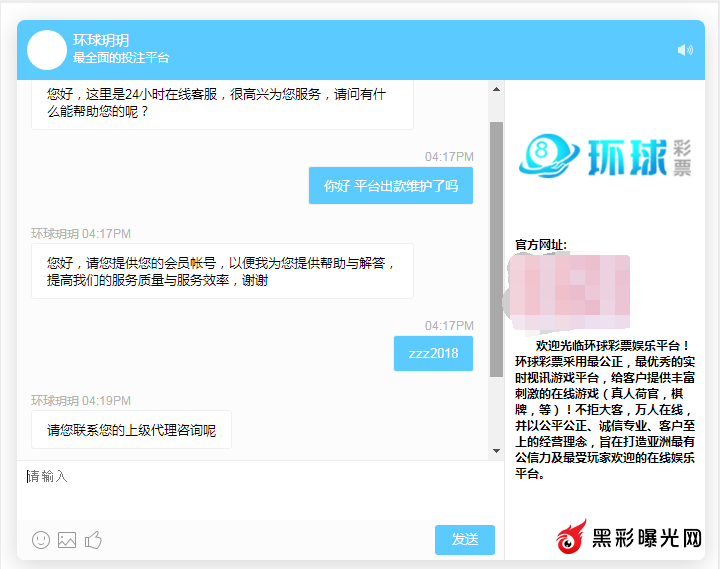This screenshot has height=569, width=720.
Task: Select the sent message 你好 平台出款维护了吗
Action: click(x=390, y=186)
